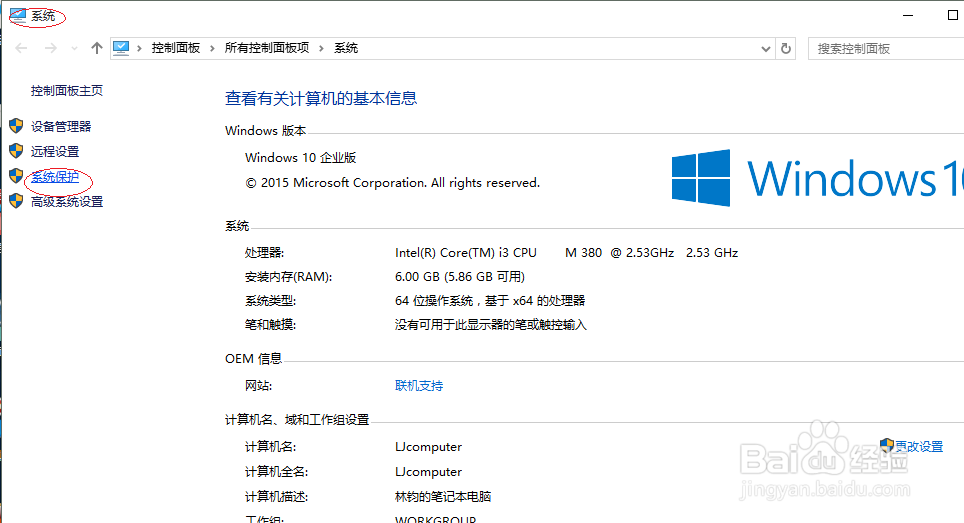Expand chevron before 控制面板 breadcrumb
The height and width of the screenshot is (523, 964).
[x=140, y=48]
